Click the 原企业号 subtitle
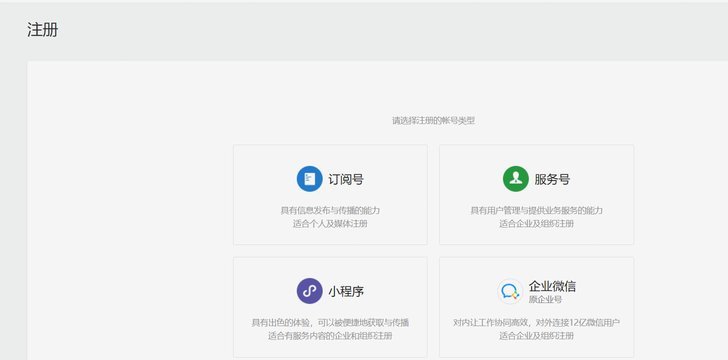Screen dimensions: 728x360 point(546,300)
